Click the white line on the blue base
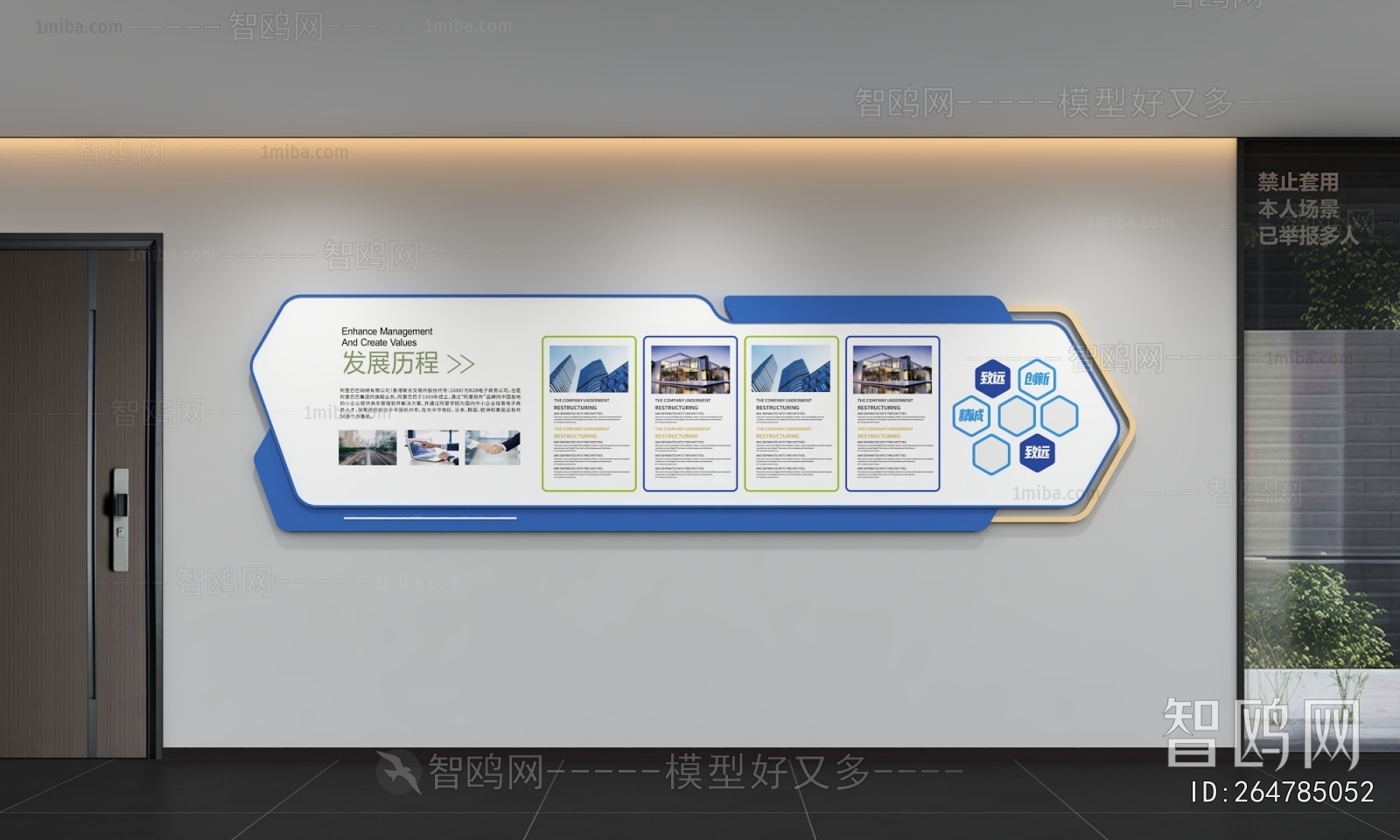 coord(430,517)
